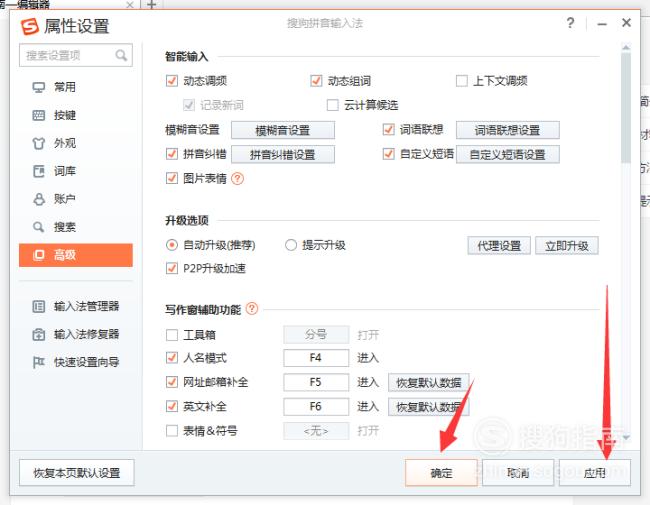Click the help icon next to 图片表情
Viewport: 650px width, 505px height.
(237, 179)
